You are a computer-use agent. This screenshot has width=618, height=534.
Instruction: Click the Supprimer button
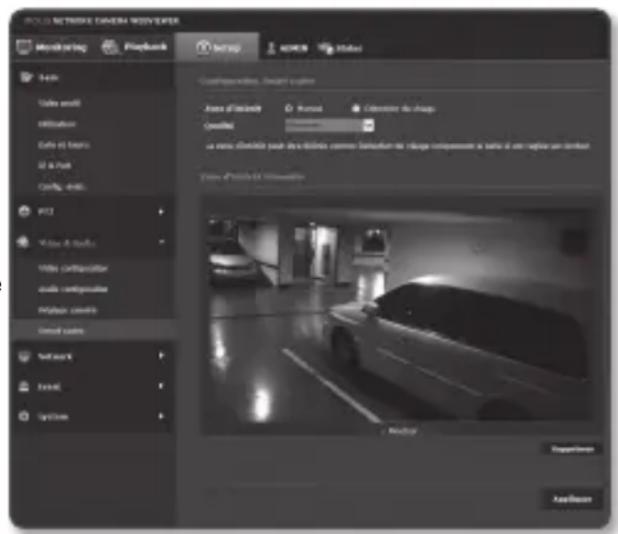[573, 450]
